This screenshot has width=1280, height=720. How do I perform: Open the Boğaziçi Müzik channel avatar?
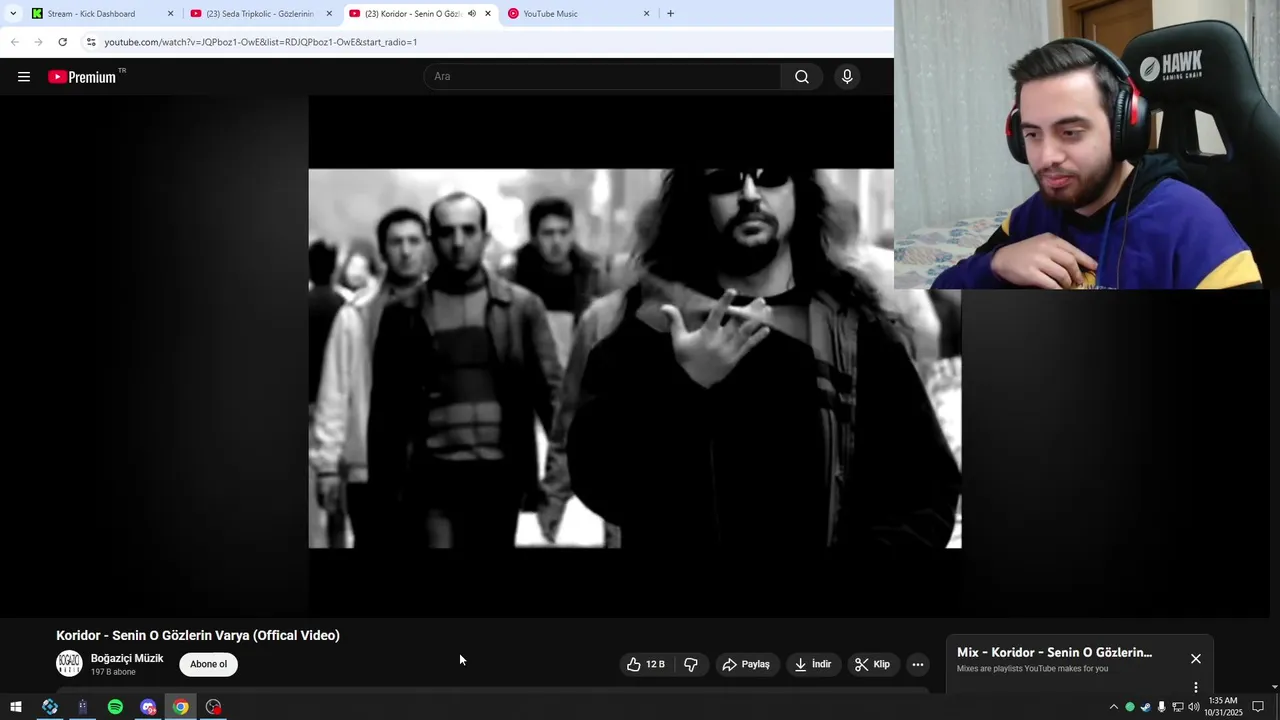point(69,664)
